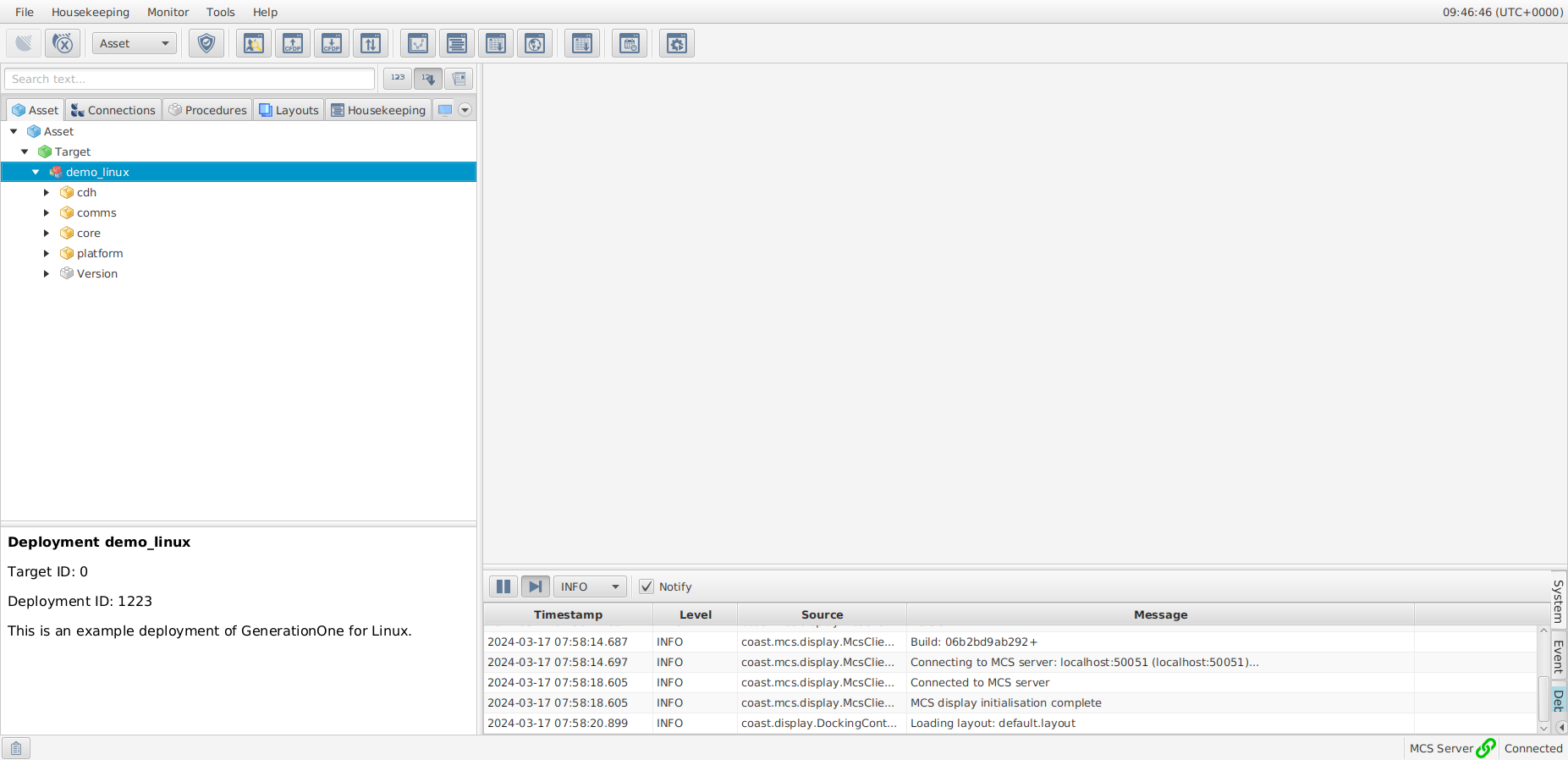Open the Housekeeping menu in menu bar
Image resolution: width=1568 pixels, height=760 pixels.
pos(91,12)
